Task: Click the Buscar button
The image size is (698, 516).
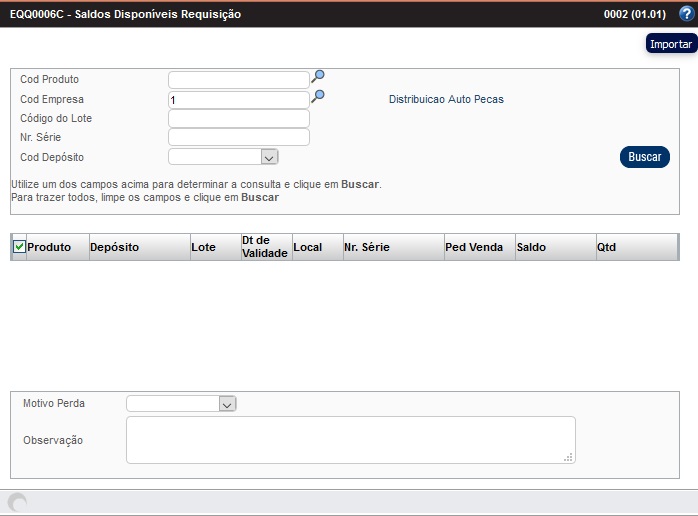Action: 644,157
